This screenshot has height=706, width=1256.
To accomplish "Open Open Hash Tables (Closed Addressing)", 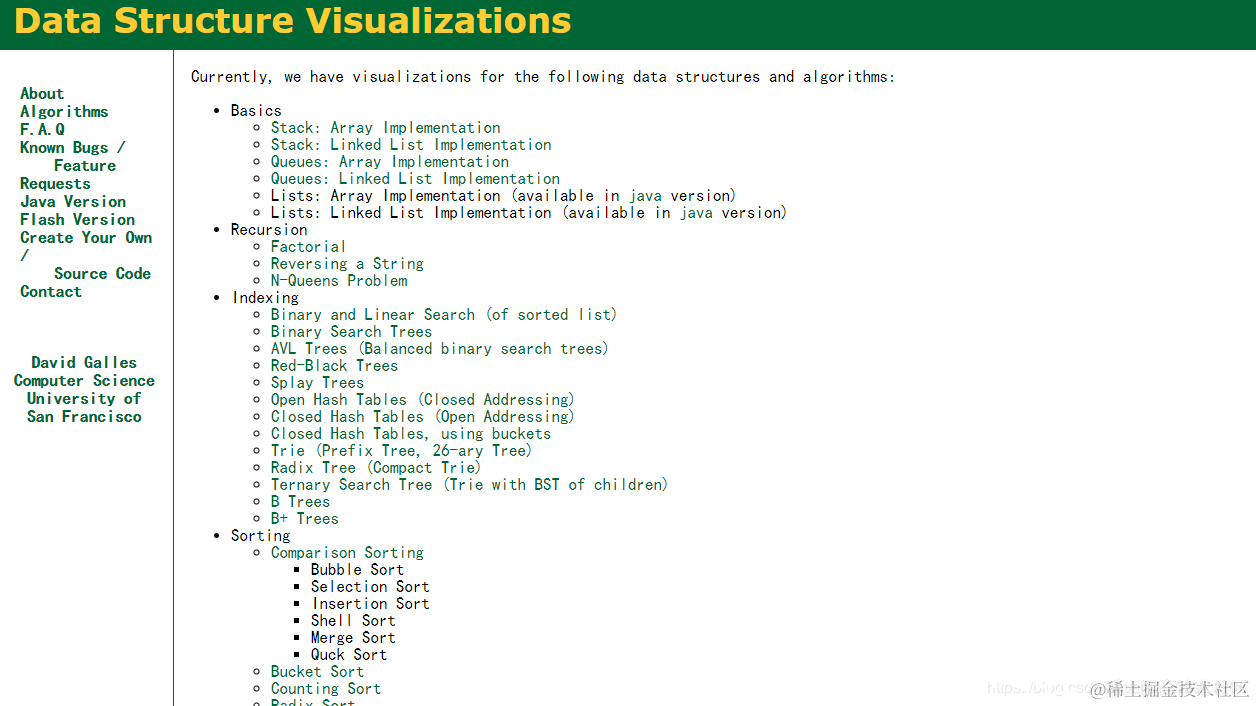I will pos(422,400).
